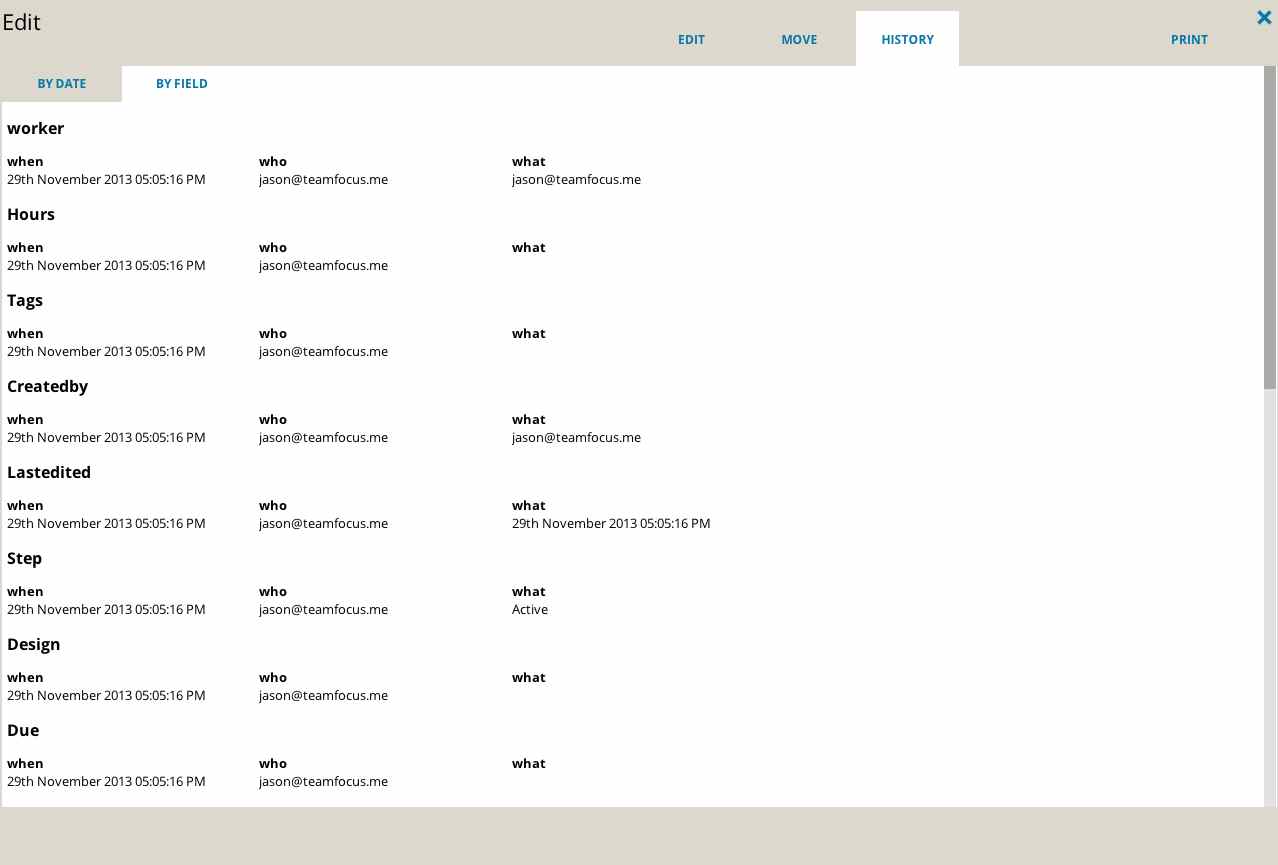
Task: Click the 'worker' field heading
Action: tap(36, 129)
